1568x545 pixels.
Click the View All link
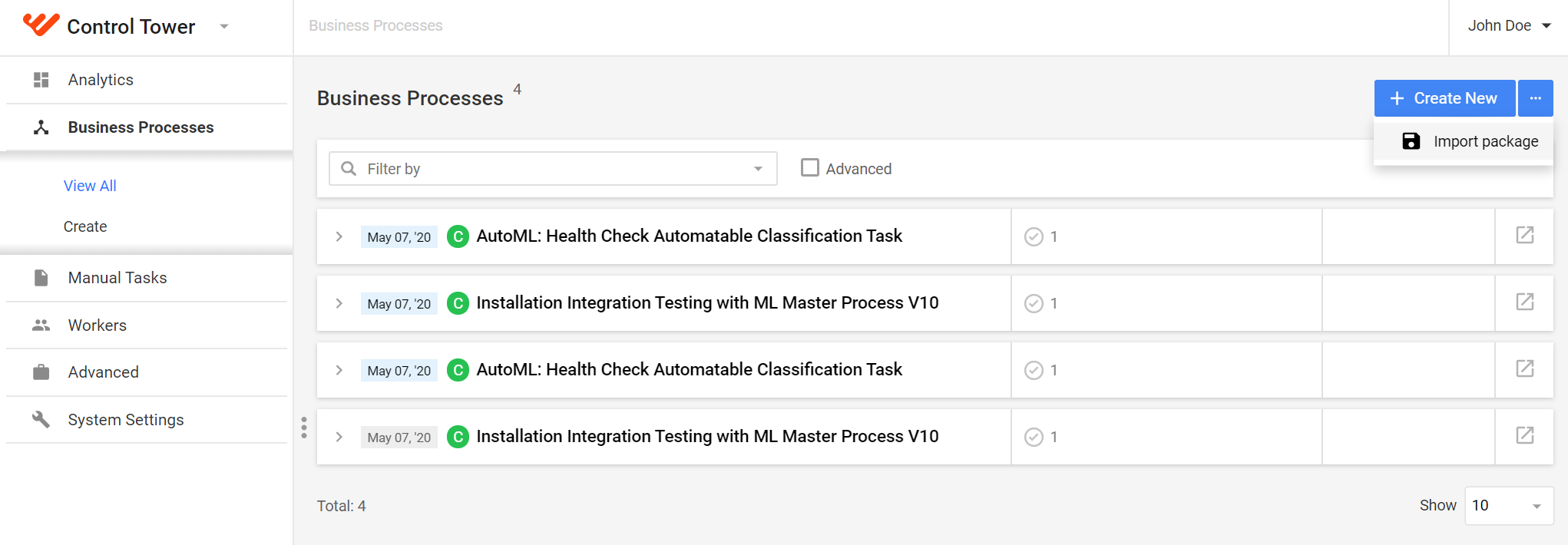pyautogui.click(x=90, y=186)
